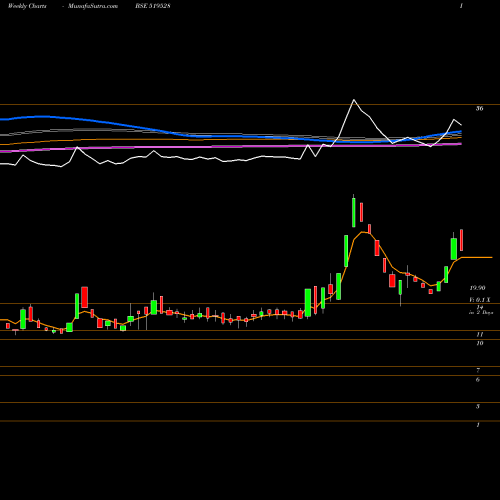Click the 'MunafaSutra.com' header text

(93, 6)
